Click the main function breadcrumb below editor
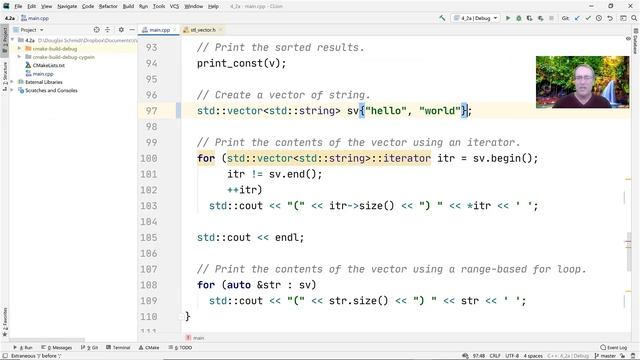Screen dimensions: 640x360 click(x=195, y=338)
